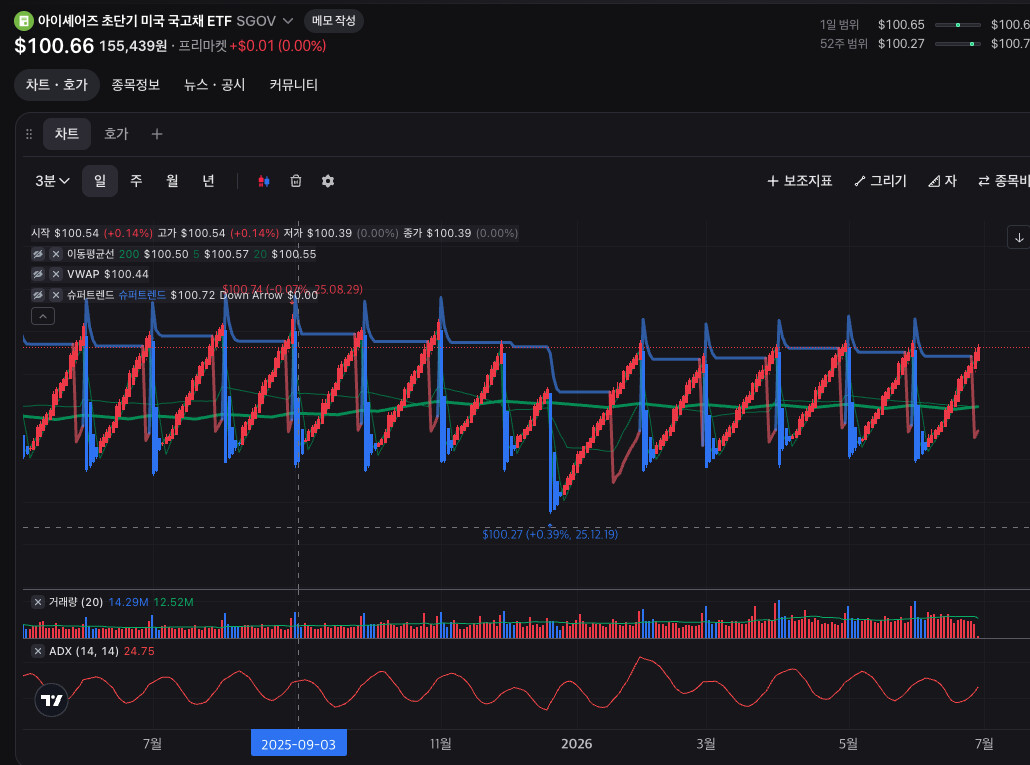Screen dimensions: 1030x765
Task: Click the 자 ruler tool button
Action: [942, 181]
